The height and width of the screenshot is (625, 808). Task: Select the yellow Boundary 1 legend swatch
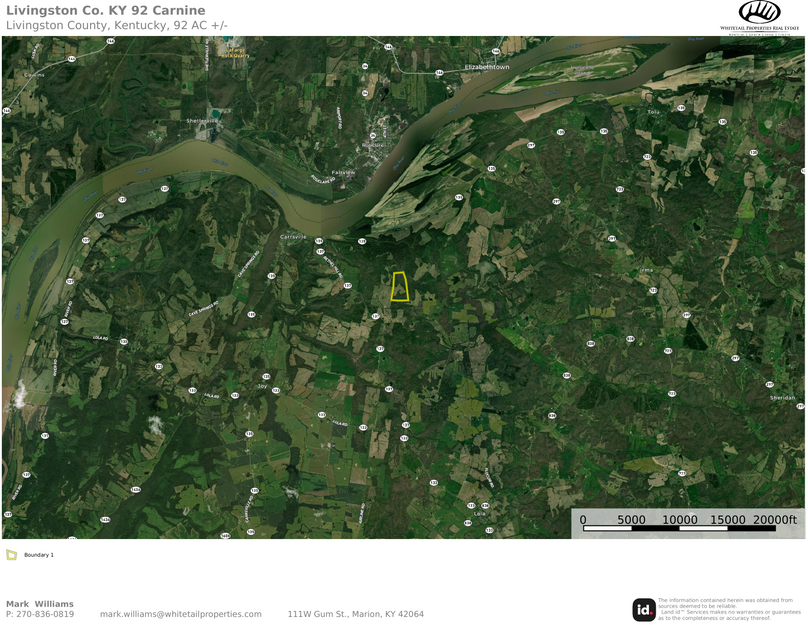pos(11,555)
